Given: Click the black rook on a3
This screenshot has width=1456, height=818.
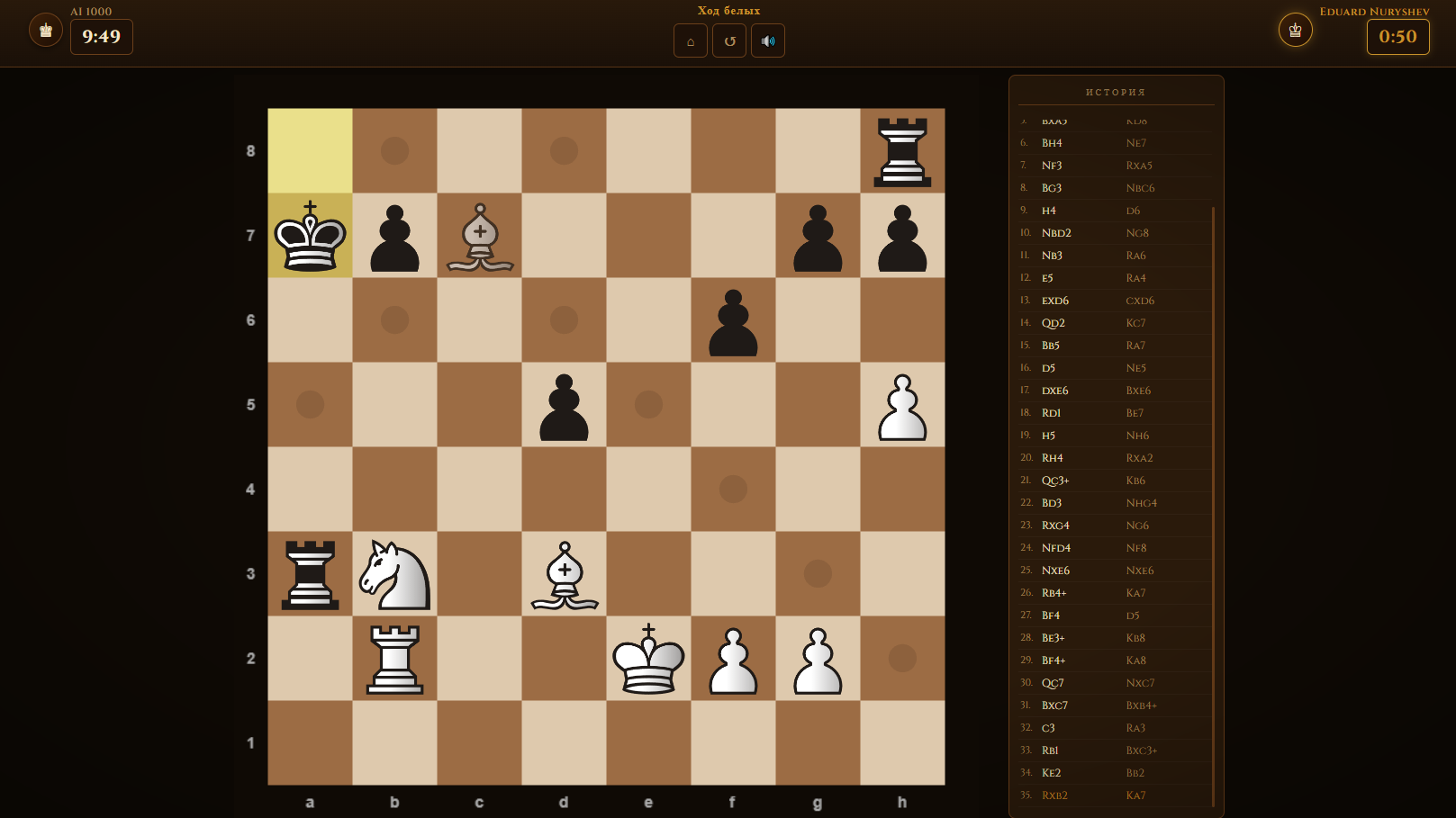Looking at the screenshot, I should [x=311, y=574].
